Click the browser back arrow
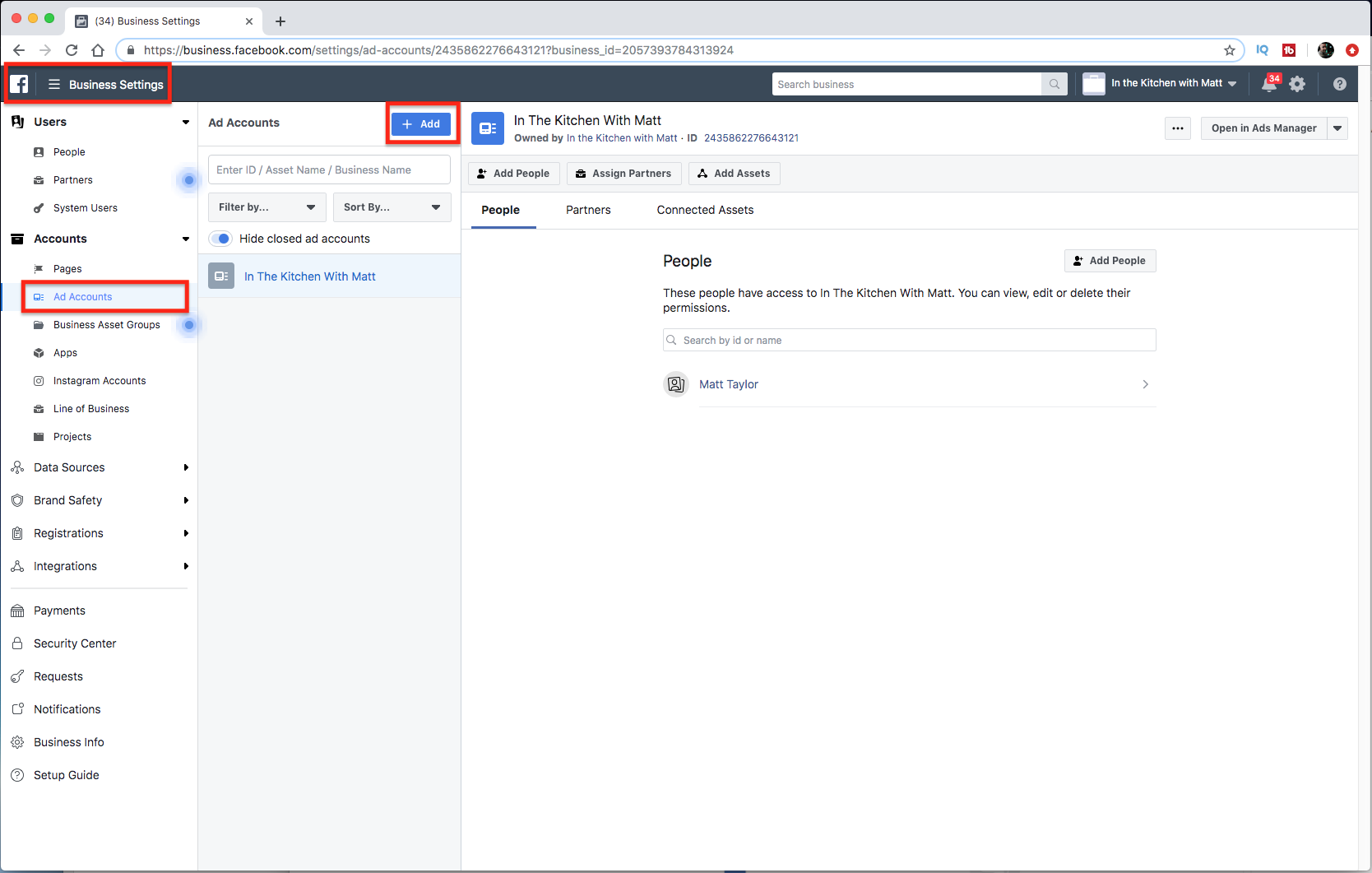This screenshot has width=1372, height=873. (19, 50)
